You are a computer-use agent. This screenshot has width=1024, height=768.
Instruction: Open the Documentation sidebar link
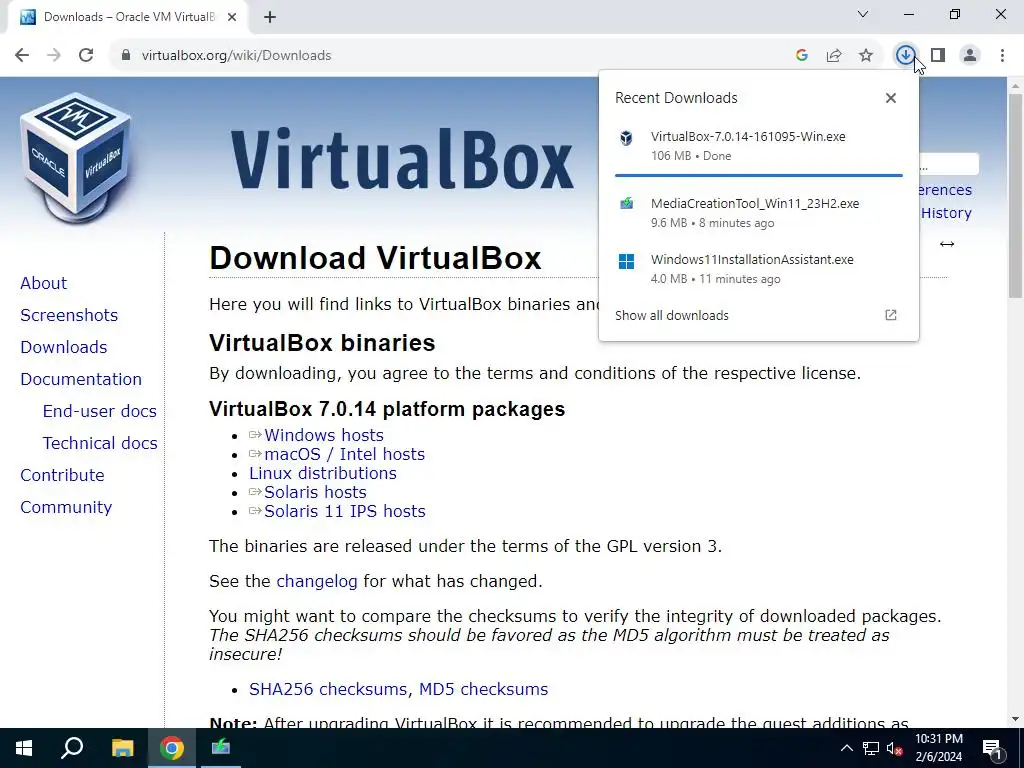[81, 379]
